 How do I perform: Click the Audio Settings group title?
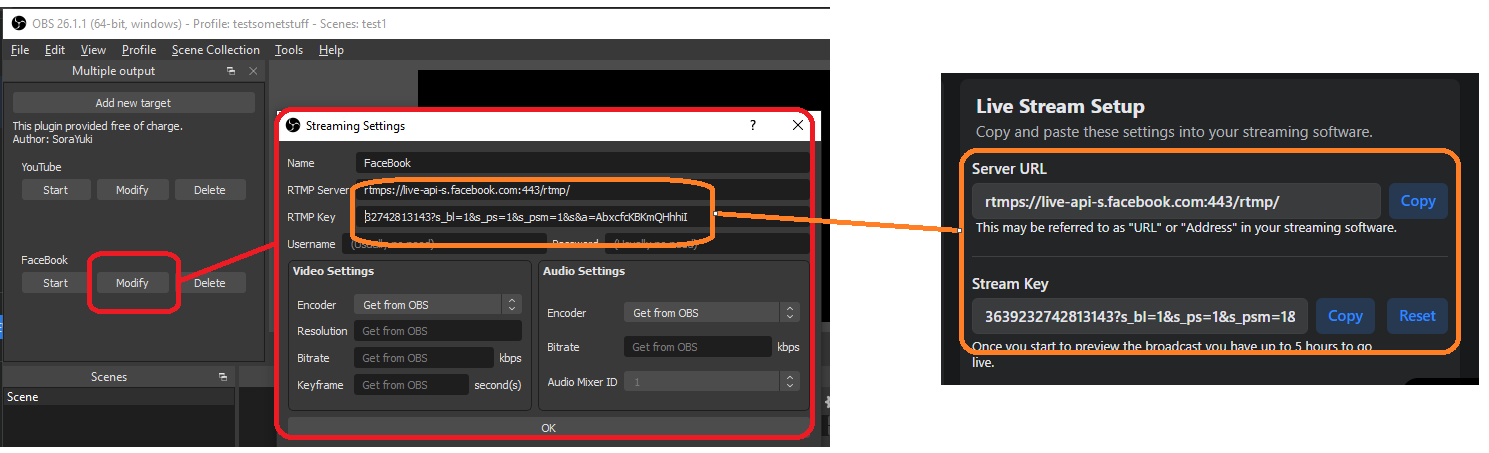pos(584,271)
